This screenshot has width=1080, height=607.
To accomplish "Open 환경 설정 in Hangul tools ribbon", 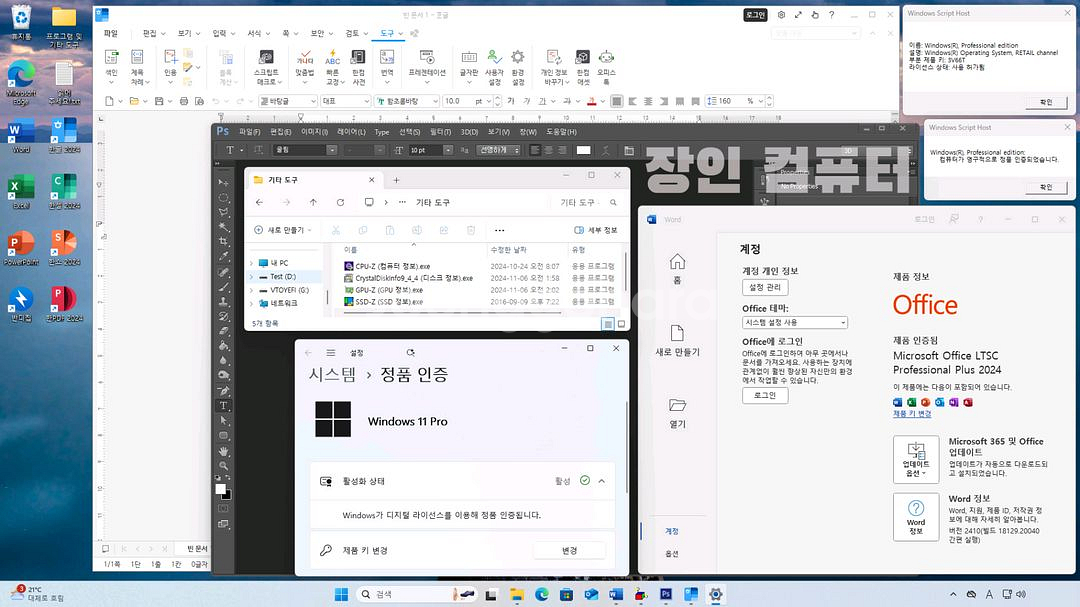I will pos(518,65).
